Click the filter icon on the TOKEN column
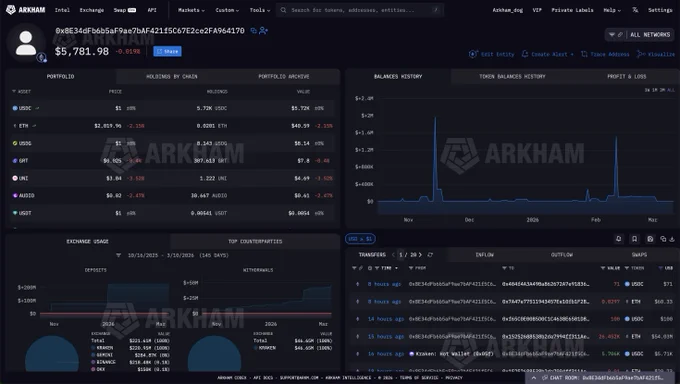 click(x=627, y=268)
